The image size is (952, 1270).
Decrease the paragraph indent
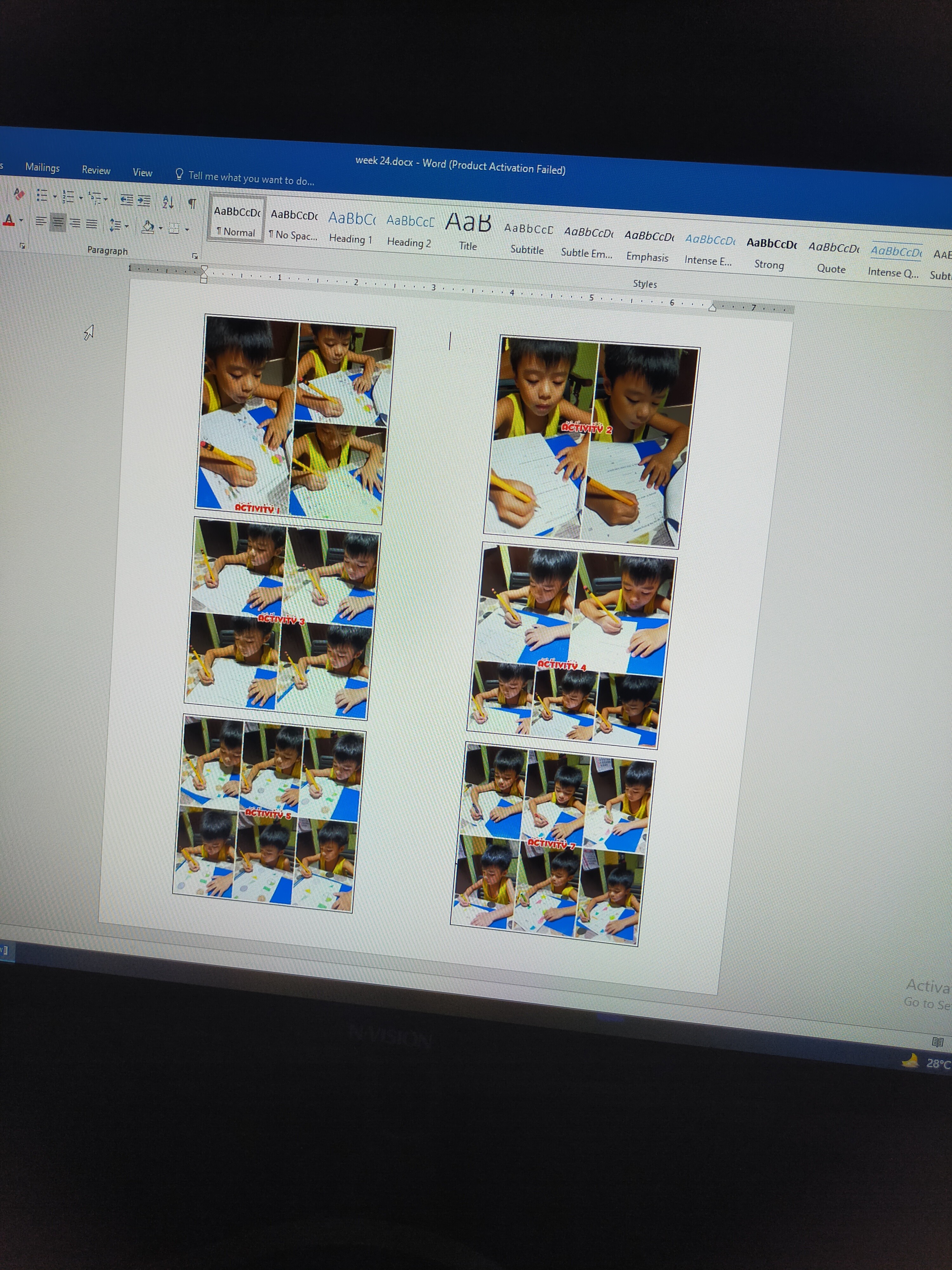pos(126,200)
